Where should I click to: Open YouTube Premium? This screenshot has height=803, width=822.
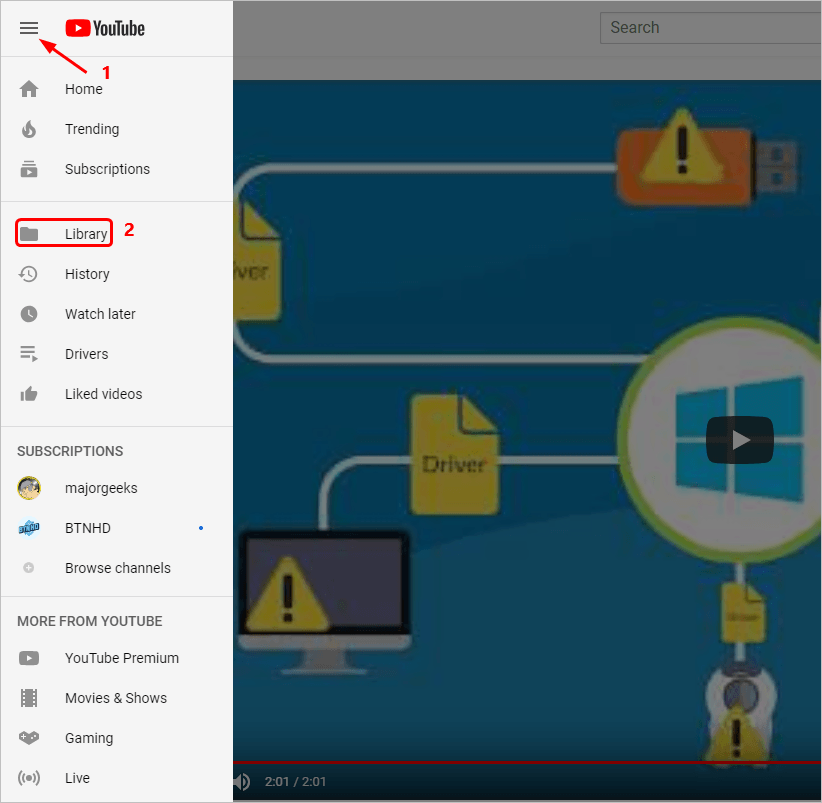tap(29, 658)
